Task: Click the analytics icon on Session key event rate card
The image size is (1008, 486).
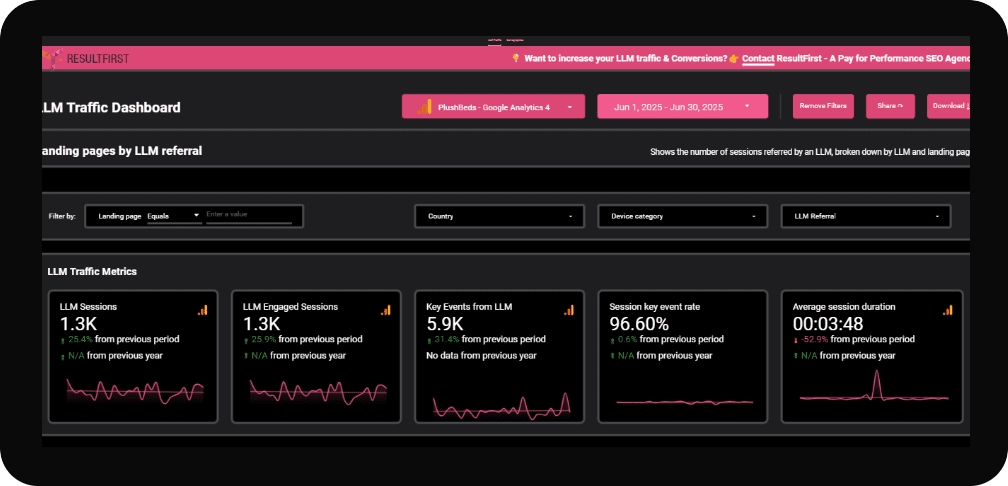Action: point(751,310)
